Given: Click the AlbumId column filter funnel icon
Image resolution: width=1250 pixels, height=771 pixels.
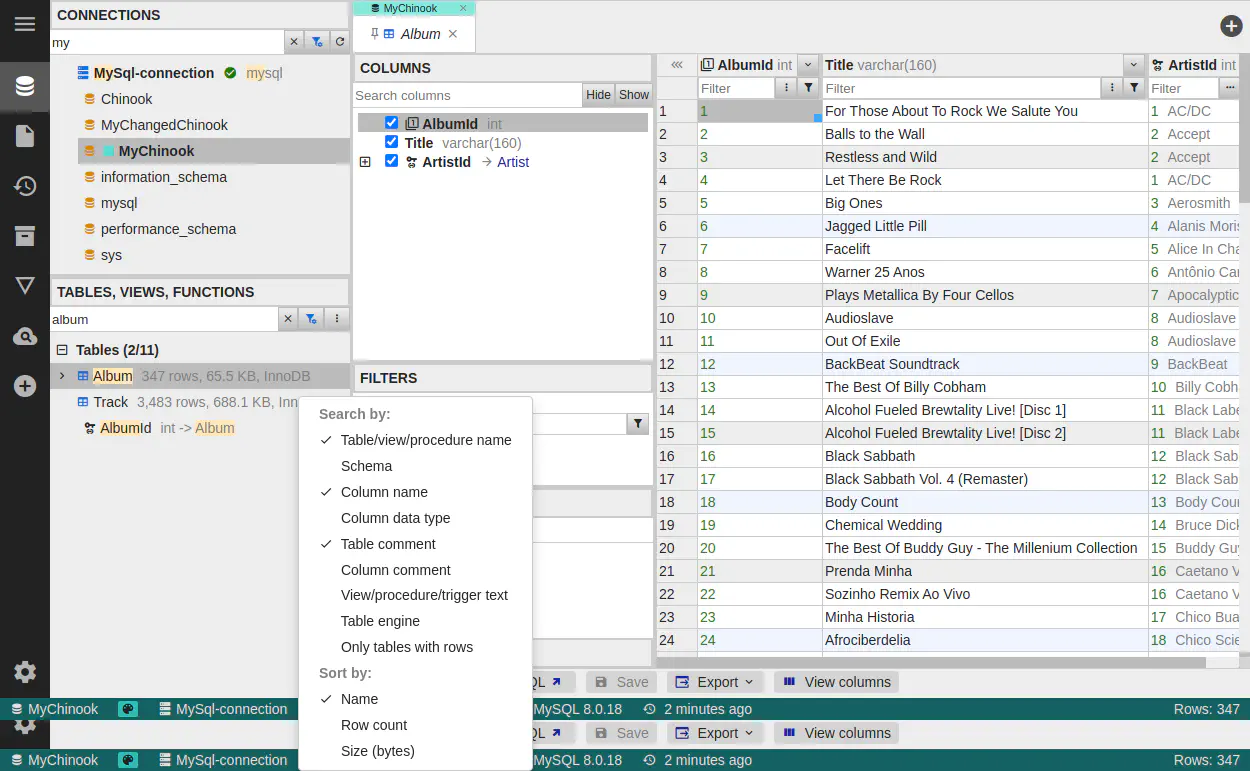Looking at the screenshot, I should click(809, 88).
